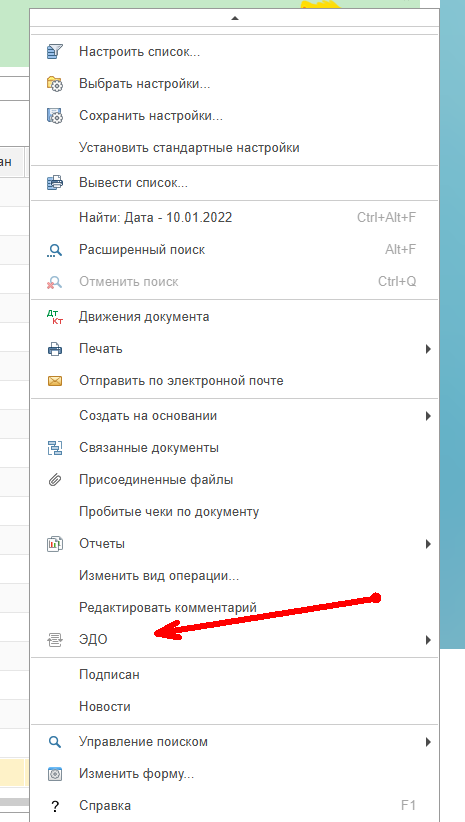The height and width of the screenshot is (822, 465).
Task: Click the paperclip Присоединенные файлы icon
Action: tap(55, 480)
